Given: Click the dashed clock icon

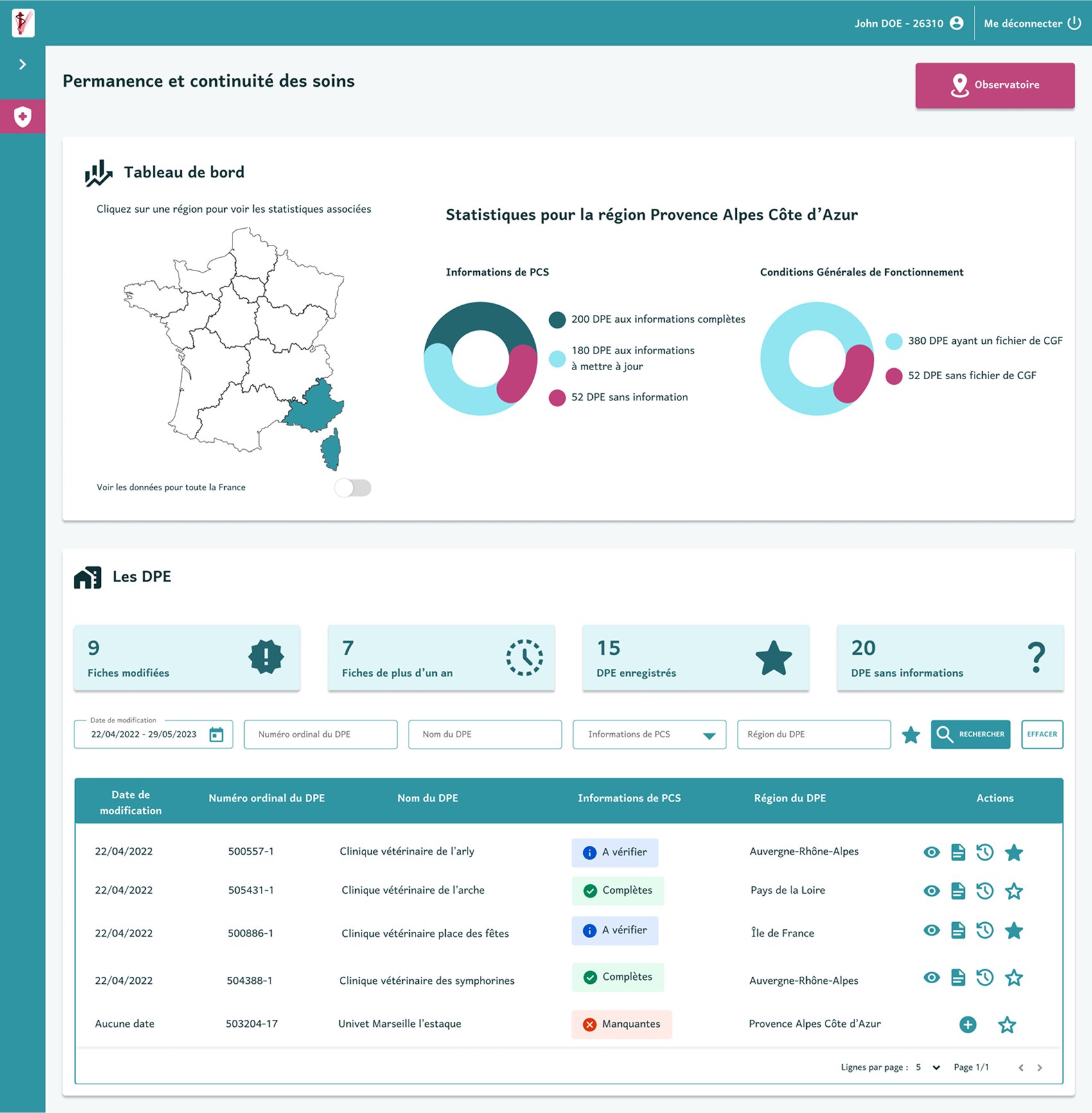Looking at the screenshot, I should (x=524, y=657).
